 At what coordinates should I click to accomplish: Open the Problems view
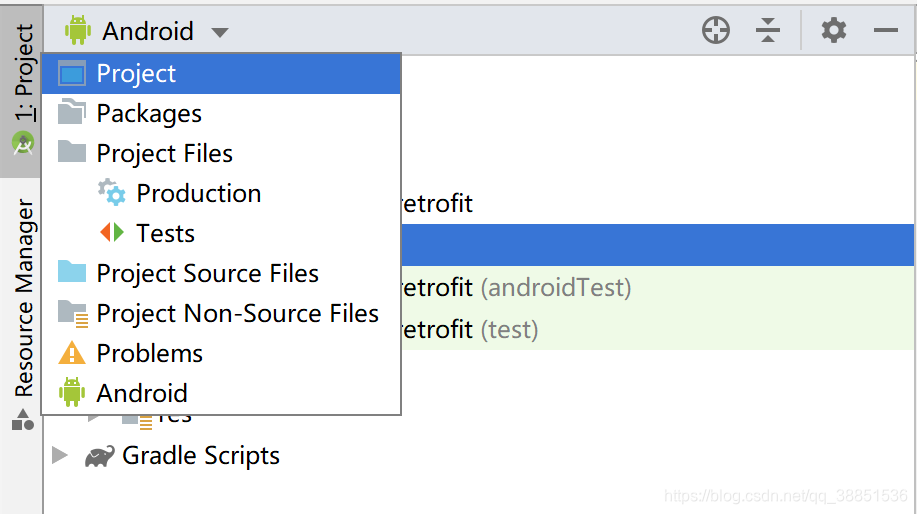(221, 353)
